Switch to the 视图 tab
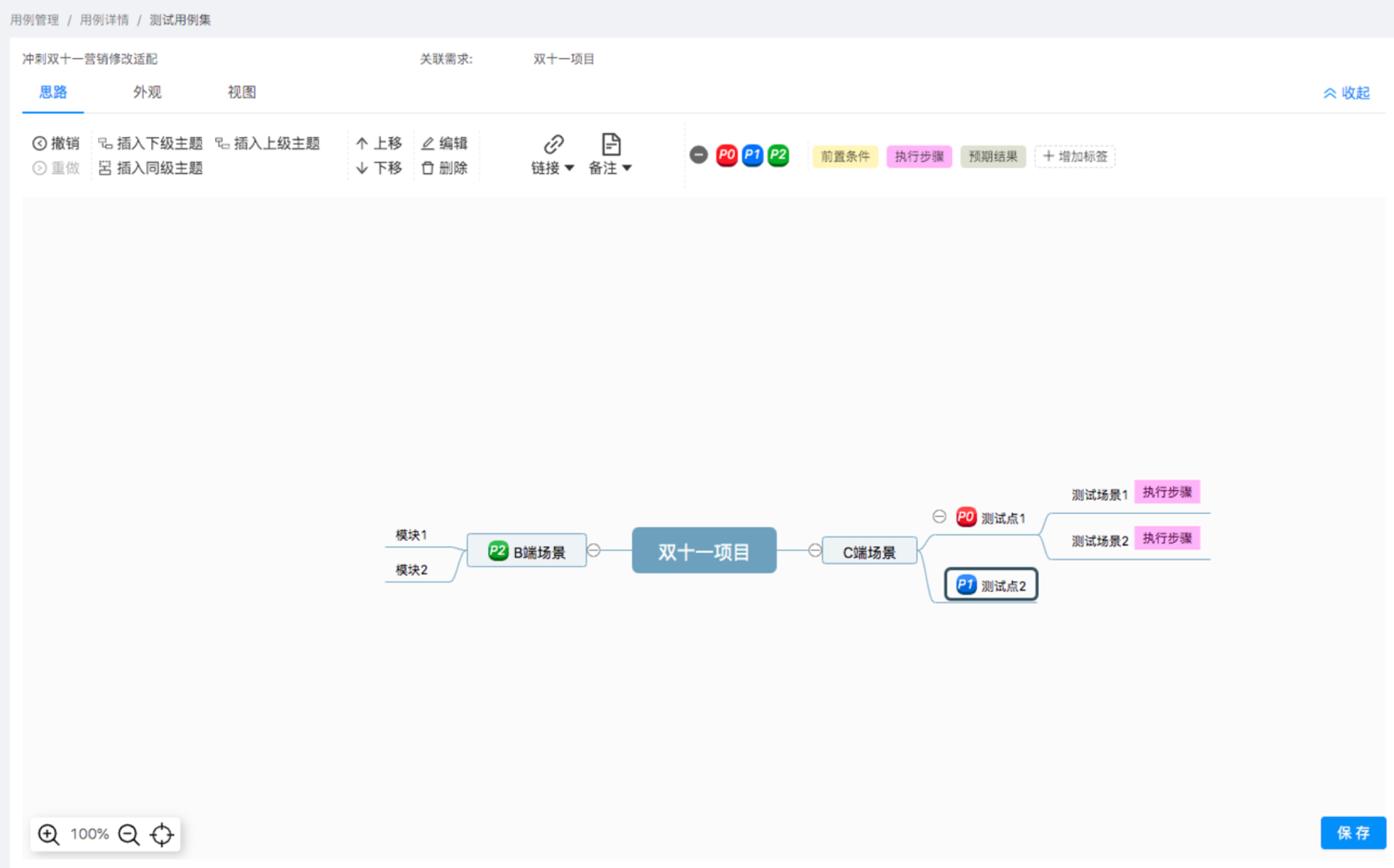Viewport: 1394px width, 868px height. pyautogui.click(x=240, y=92)
